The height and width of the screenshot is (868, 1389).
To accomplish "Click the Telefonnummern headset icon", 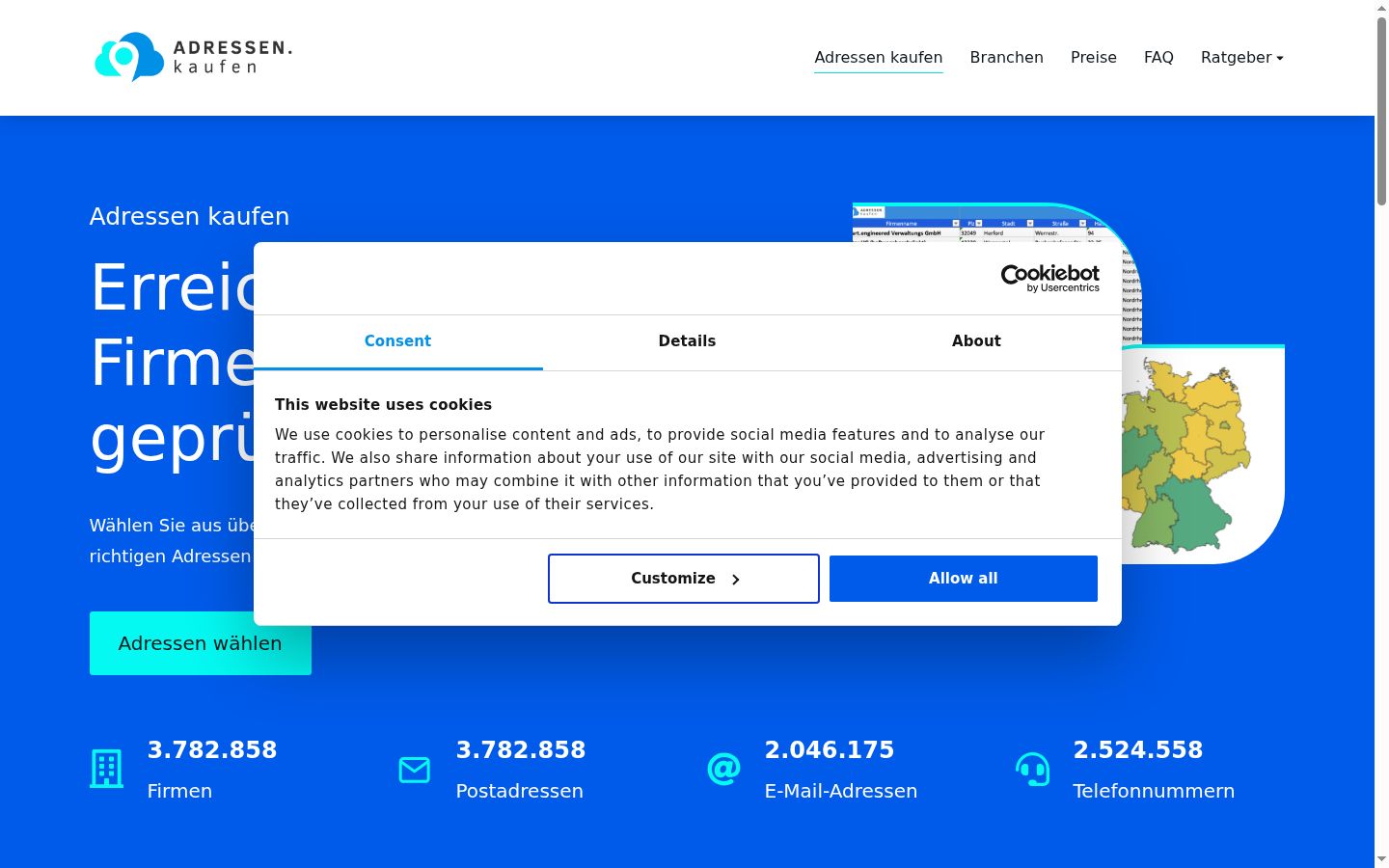I will pos(1032,769).
